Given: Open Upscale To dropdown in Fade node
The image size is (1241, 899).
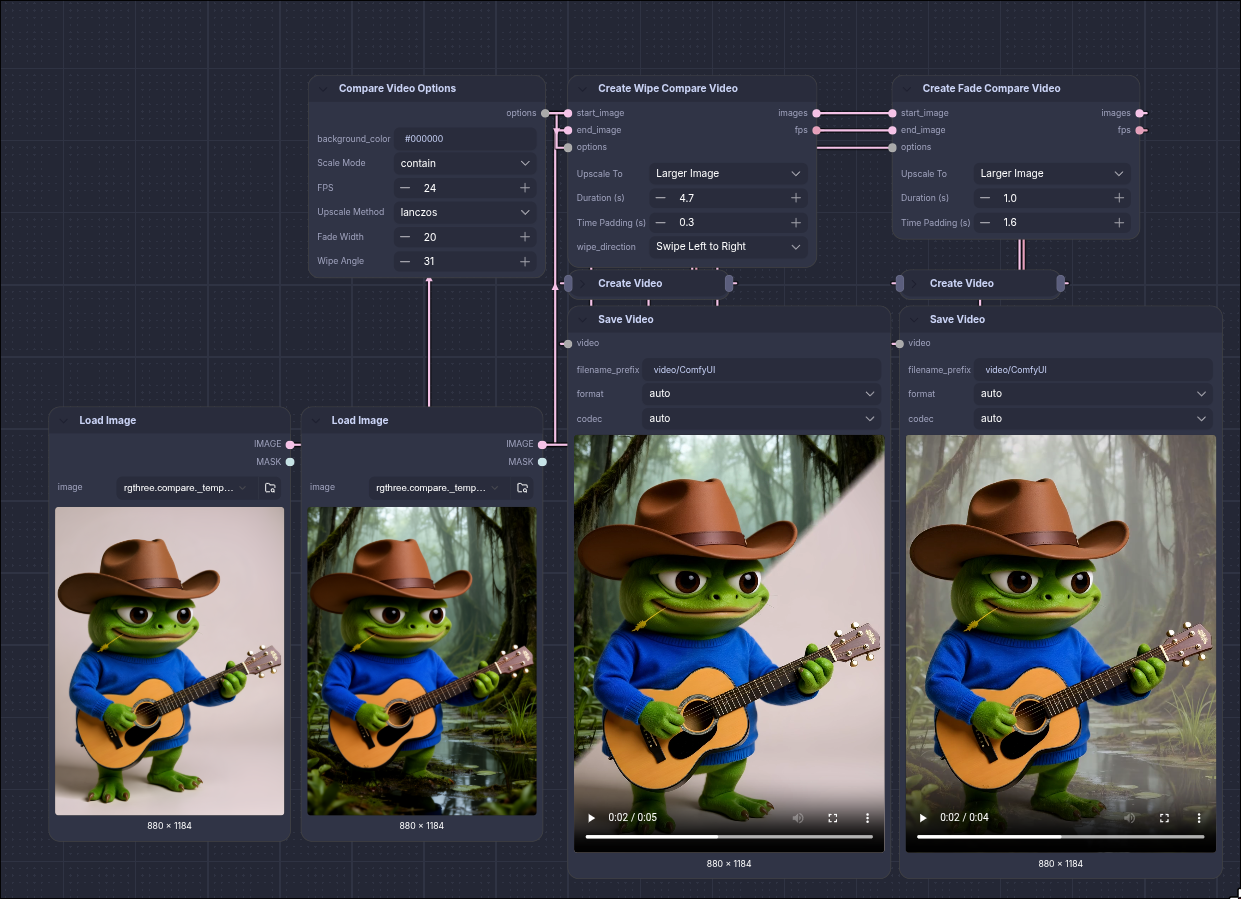Looking at the screenshot, I should click(1052, 174).
